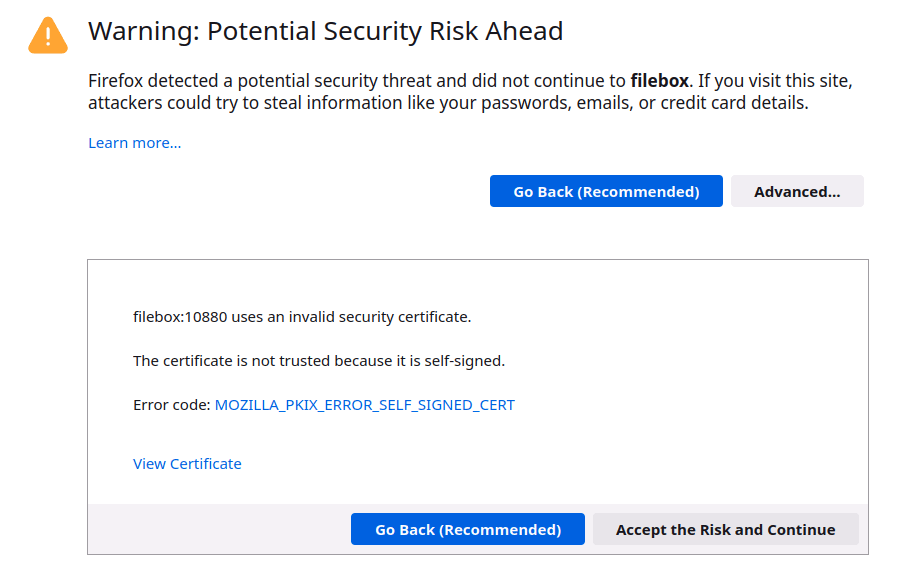Image resolution: width=900 pixels, height=580 pixels.
Task: Click the orange warning triangle icon
Action: click(48, 35)
